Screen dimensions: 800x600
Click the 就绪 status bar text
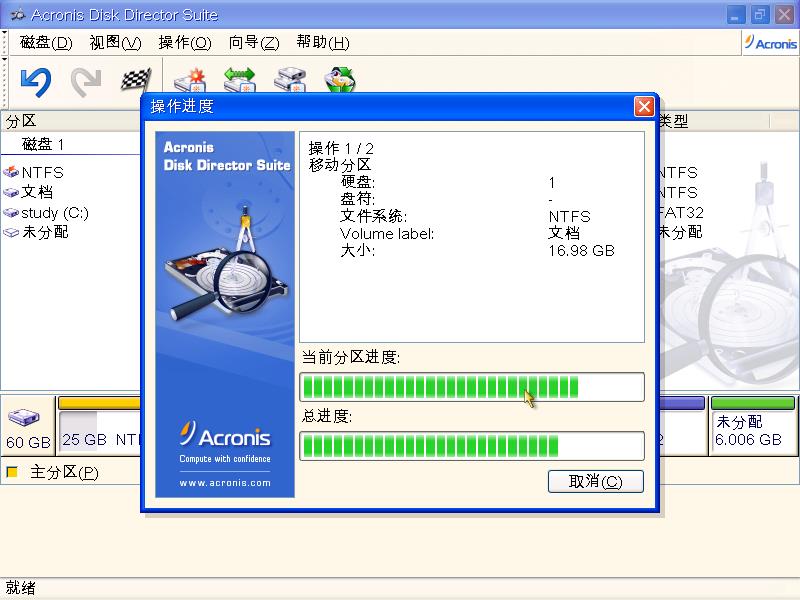click(20, 588)
